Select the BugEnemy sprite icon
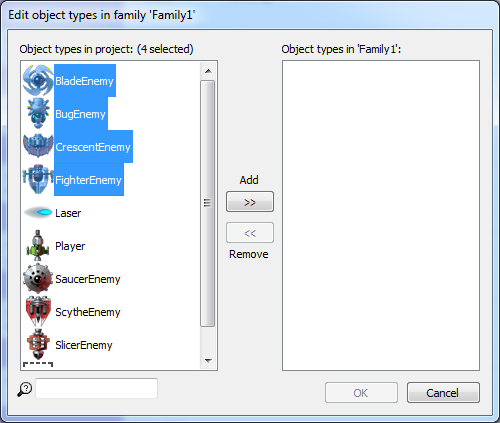500x423 pixels. pyautogui.click(x=38, y=113)
